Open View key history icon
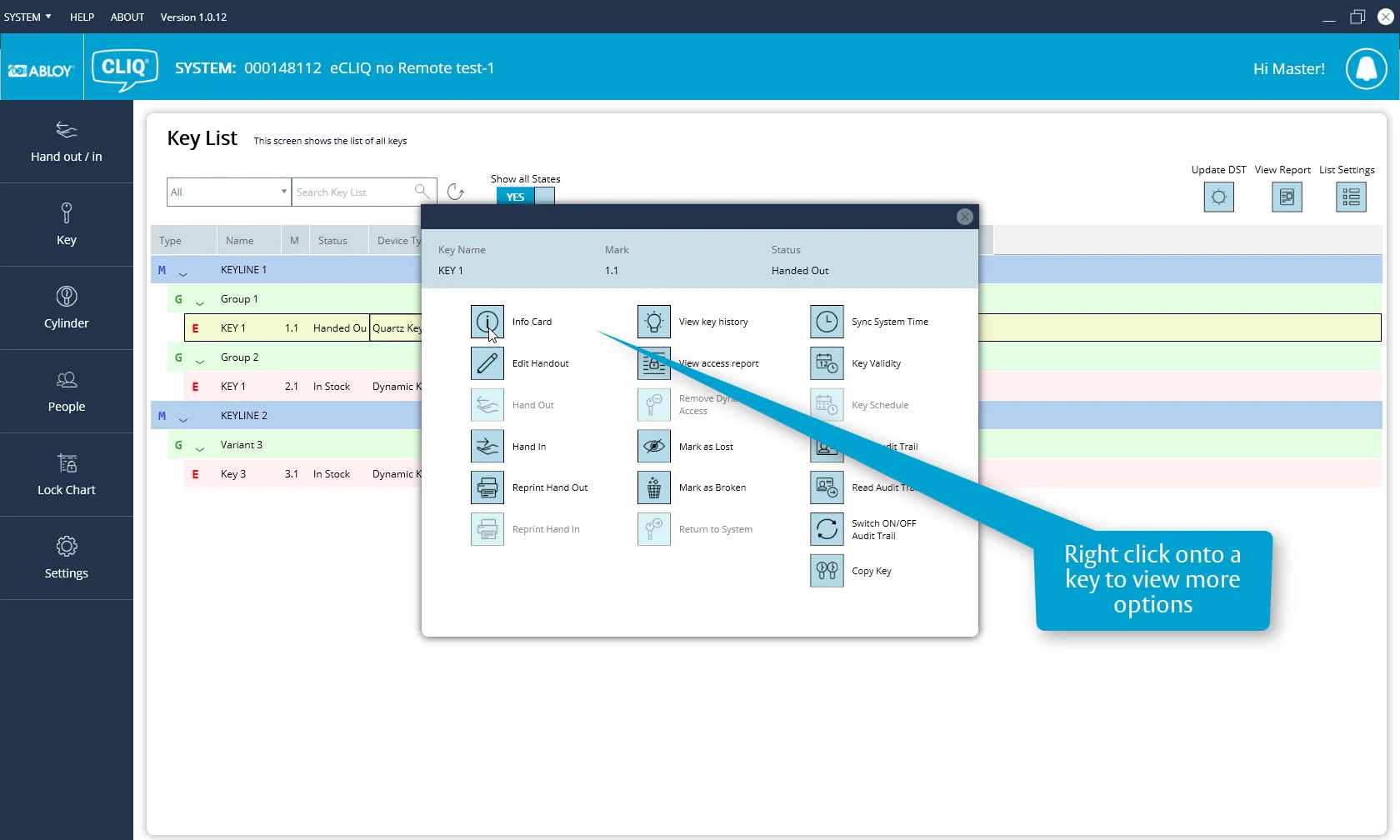This screenshot has height=840, width=1400. point(654,322)
